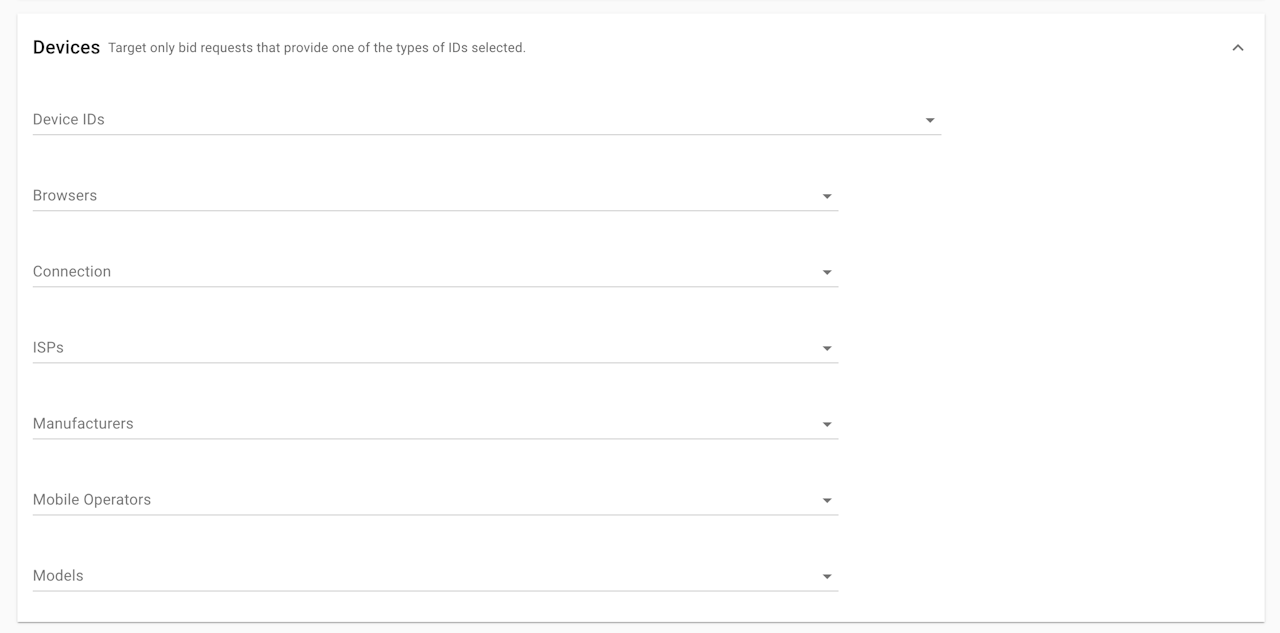The width and height of the screenshot is (1280, 633).
Task: Click the Devices section title
Action: [66, 47]
